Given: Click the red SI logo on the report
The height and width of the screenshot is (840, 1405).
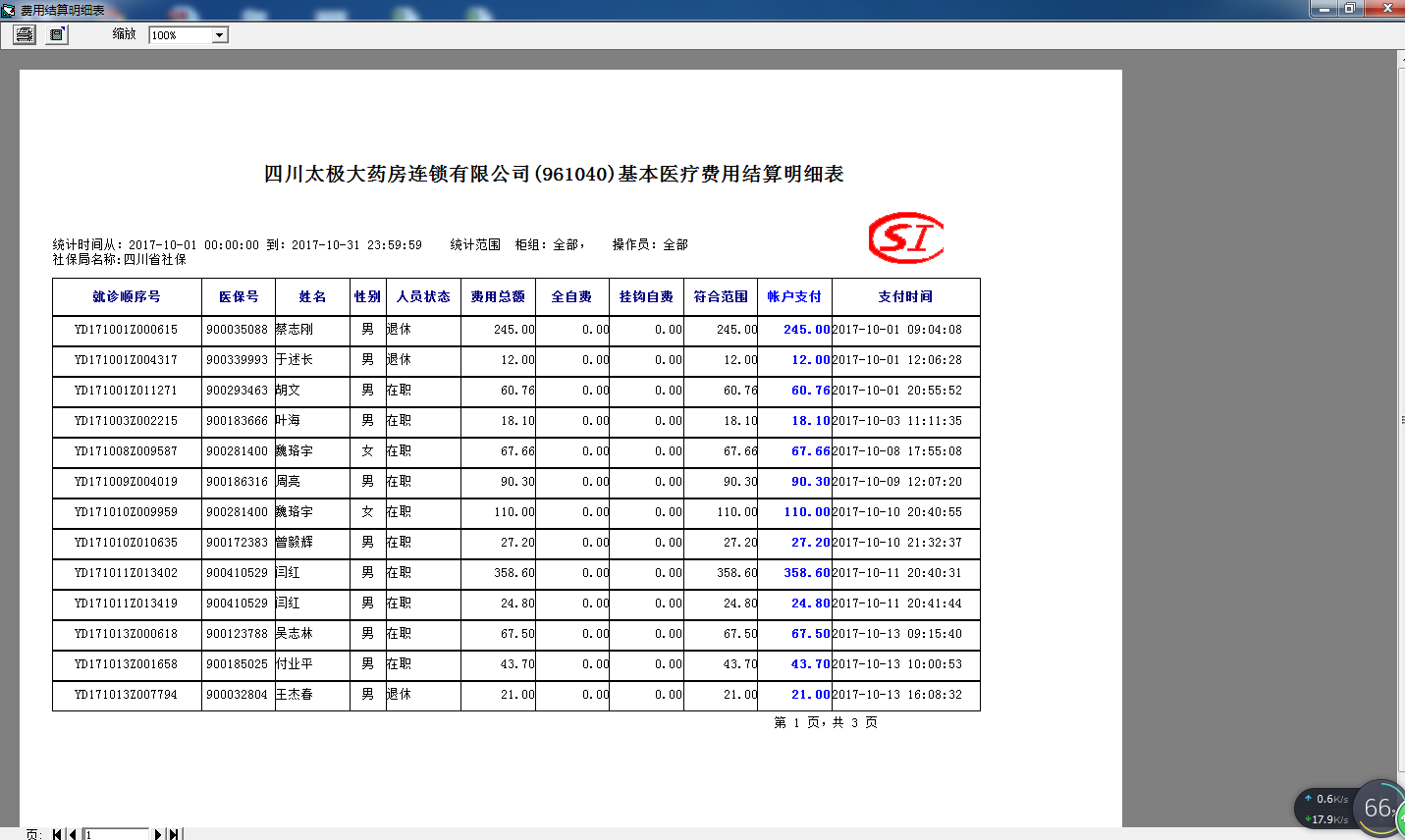Looking at the screenshot, I should (x=906, y=237).
